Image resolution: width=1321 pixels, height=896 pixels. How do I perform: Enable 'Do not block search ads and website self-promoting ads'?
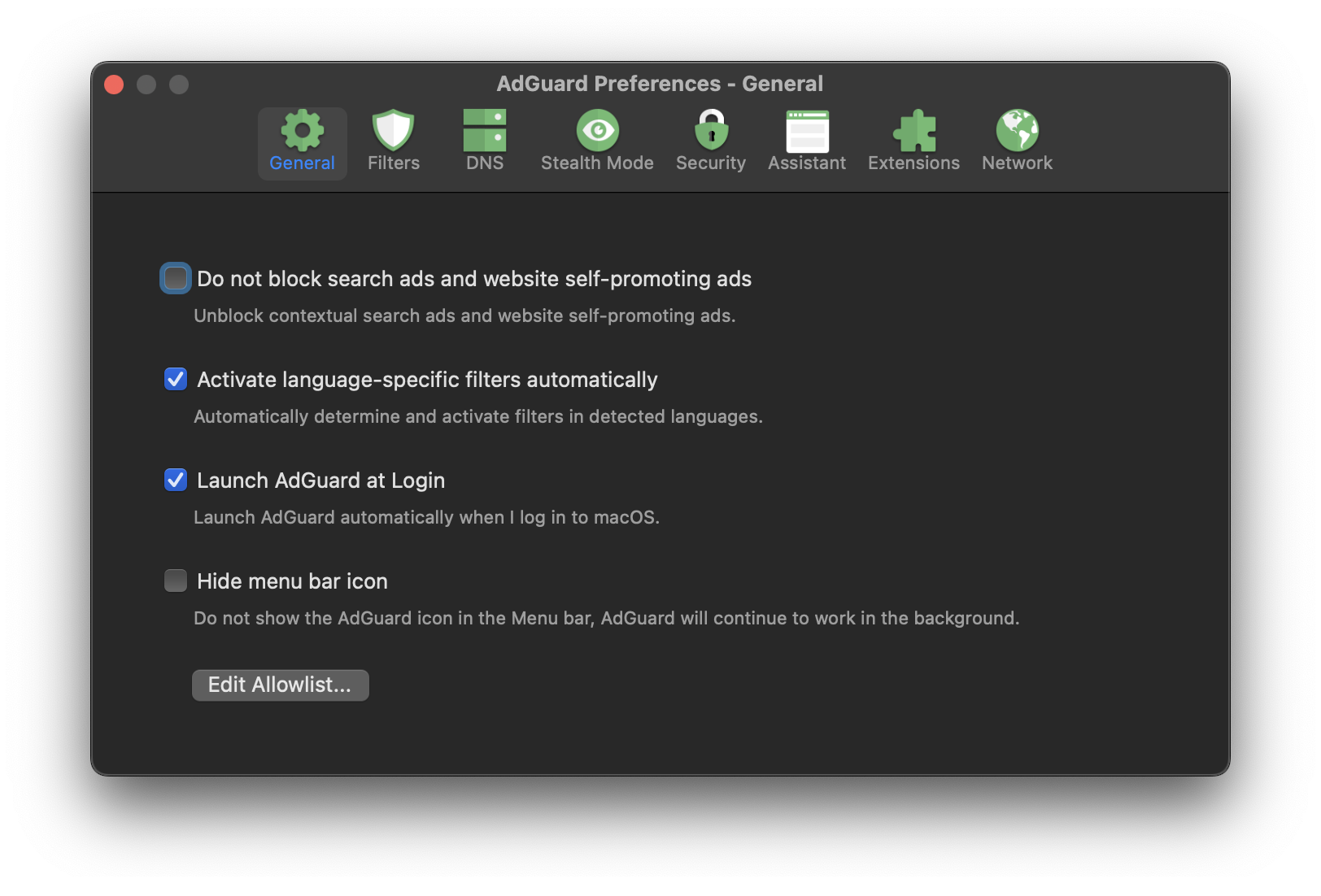click(x=175, y=278)
